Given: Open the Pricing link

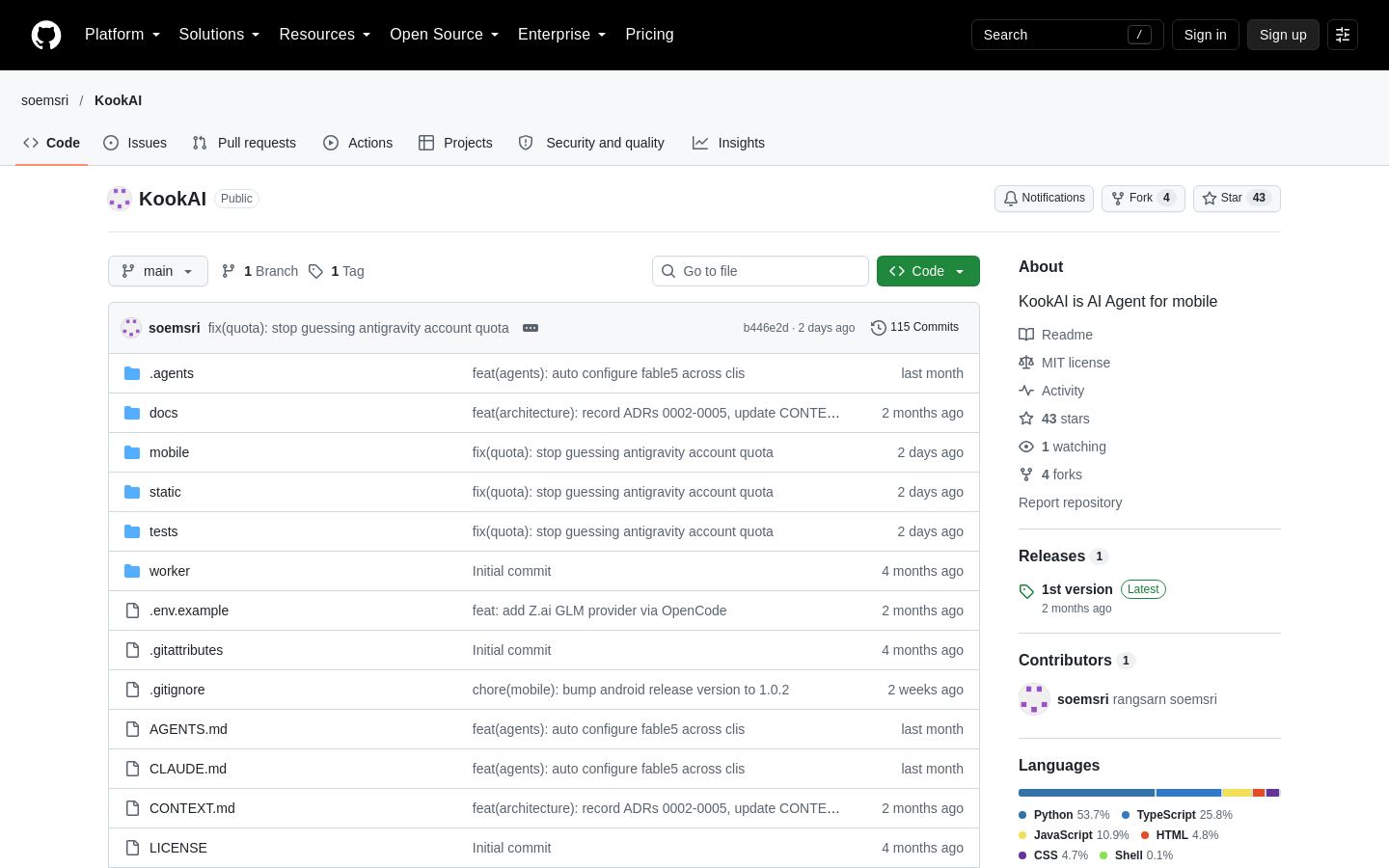Looking at the screenshot, I should coord(649,35).
